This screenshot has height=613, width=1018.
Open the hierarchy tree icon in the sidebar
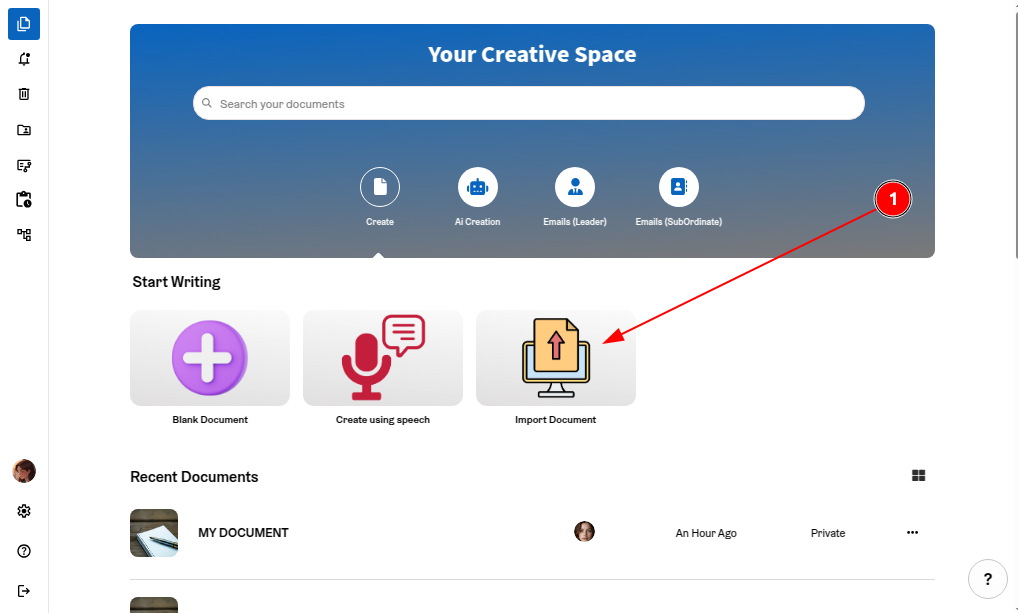(x=24, y=235)
